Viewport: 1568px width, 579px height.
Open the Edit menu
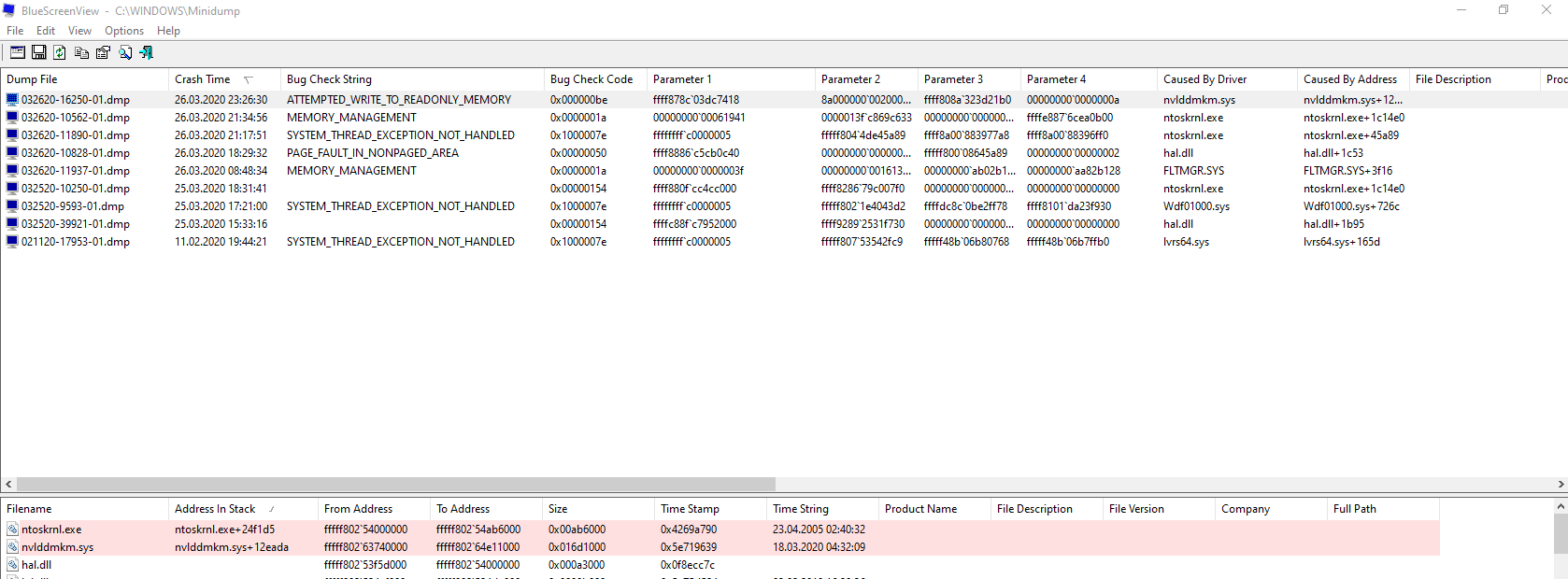(x=46, y=31)
